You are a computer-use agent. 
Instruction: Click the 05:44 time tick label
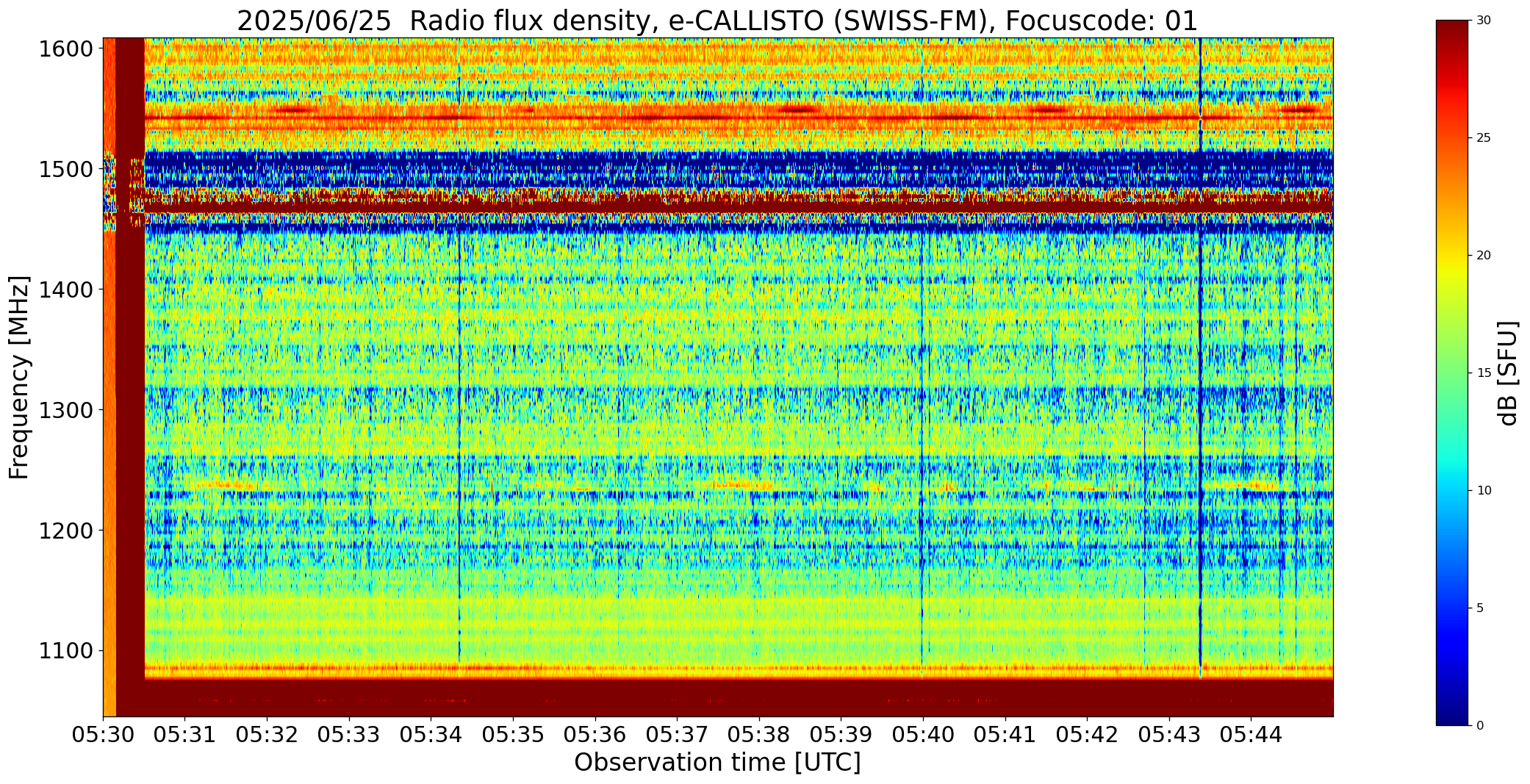(x=1251, y=734)
